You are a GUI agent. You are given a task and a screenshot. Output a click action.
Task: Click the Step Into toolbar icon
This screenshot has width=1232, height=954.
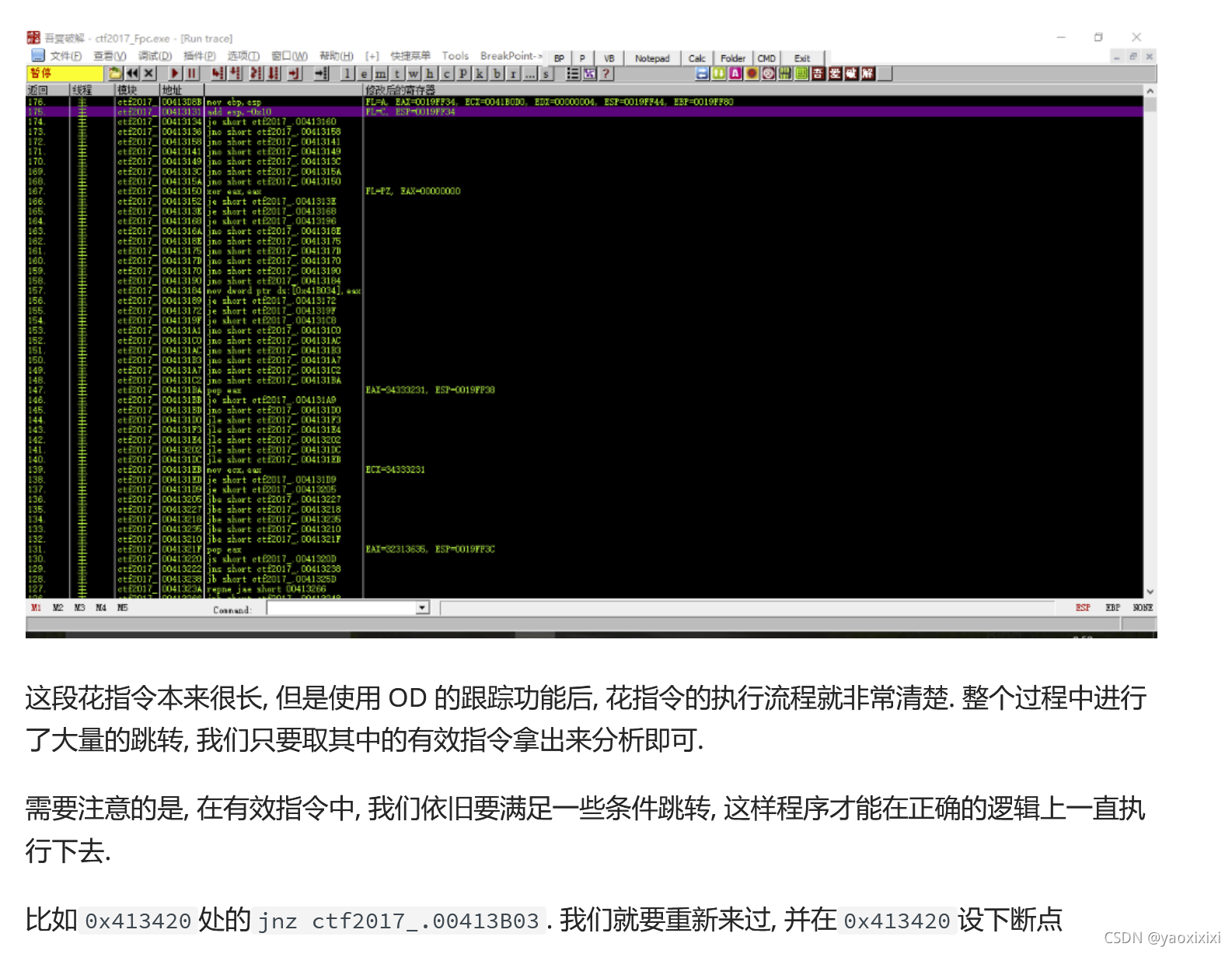218,73
